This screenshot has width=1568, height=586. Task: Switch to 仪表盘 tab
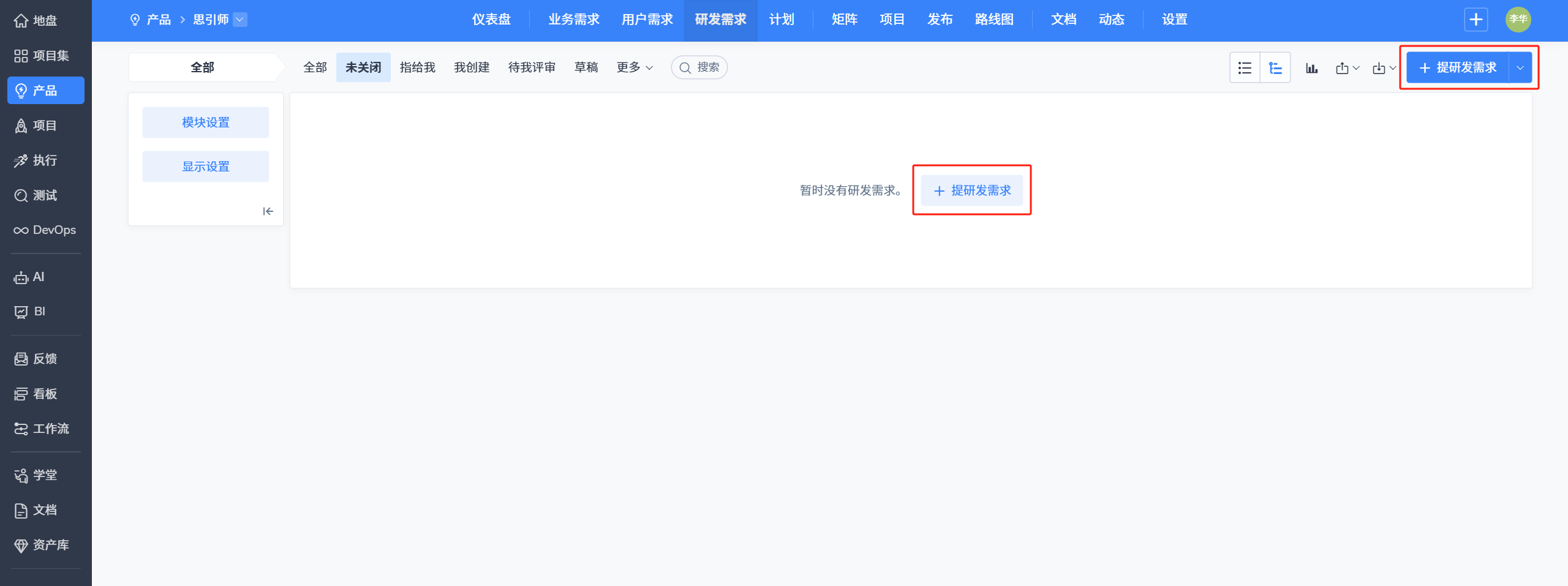click(491, 20)
